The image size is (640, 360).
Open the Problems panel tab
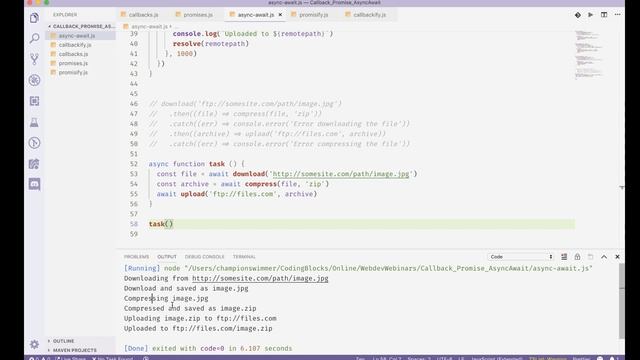click(136, 257)
